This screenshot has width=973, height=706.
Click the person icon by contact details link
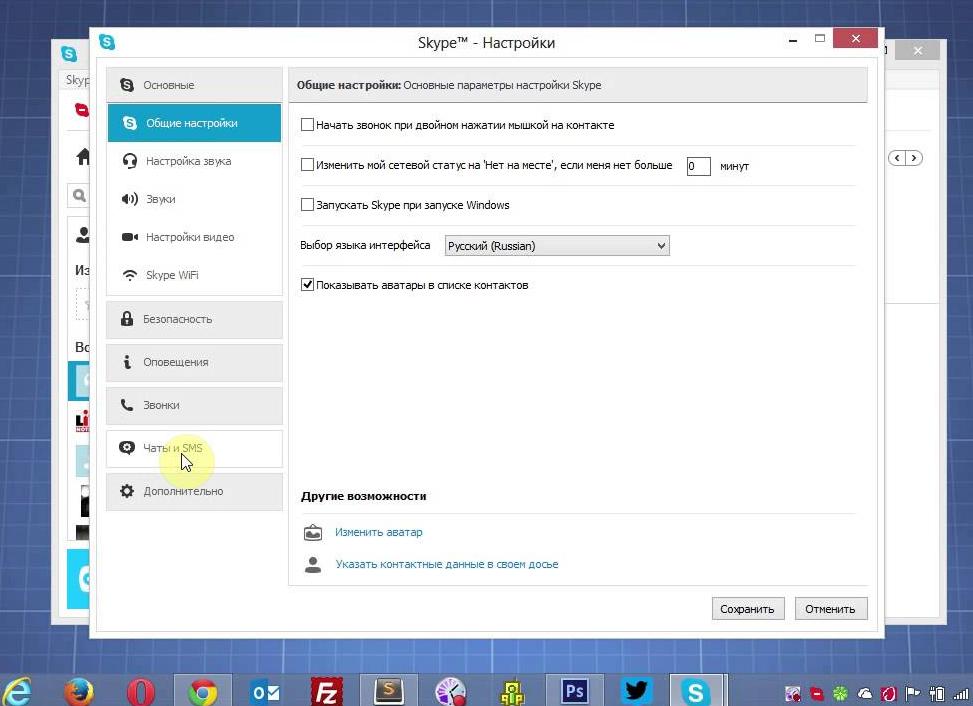pyautogui.click(x=313, y=565)
